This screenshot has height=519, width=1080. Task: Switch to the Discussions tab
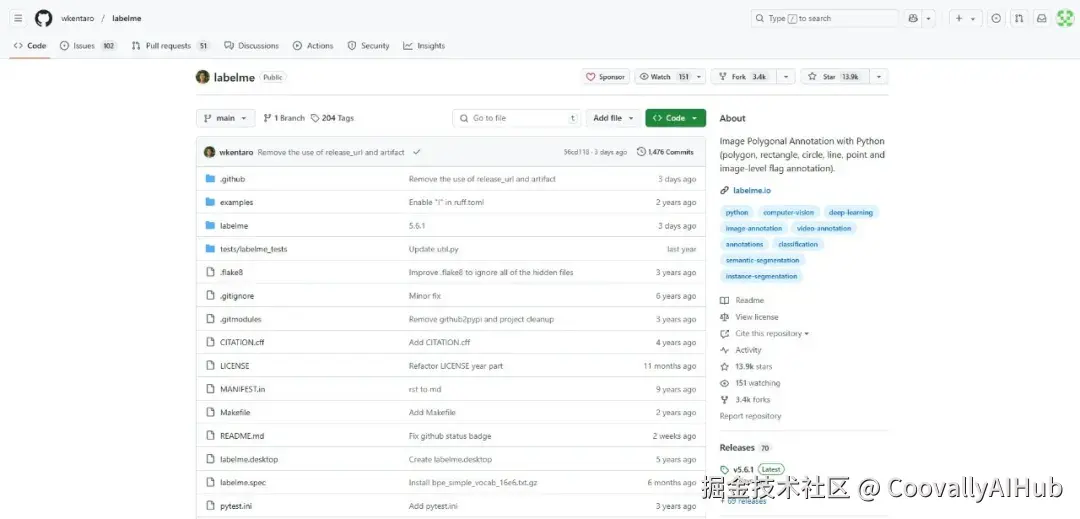(x=251, y=46)
